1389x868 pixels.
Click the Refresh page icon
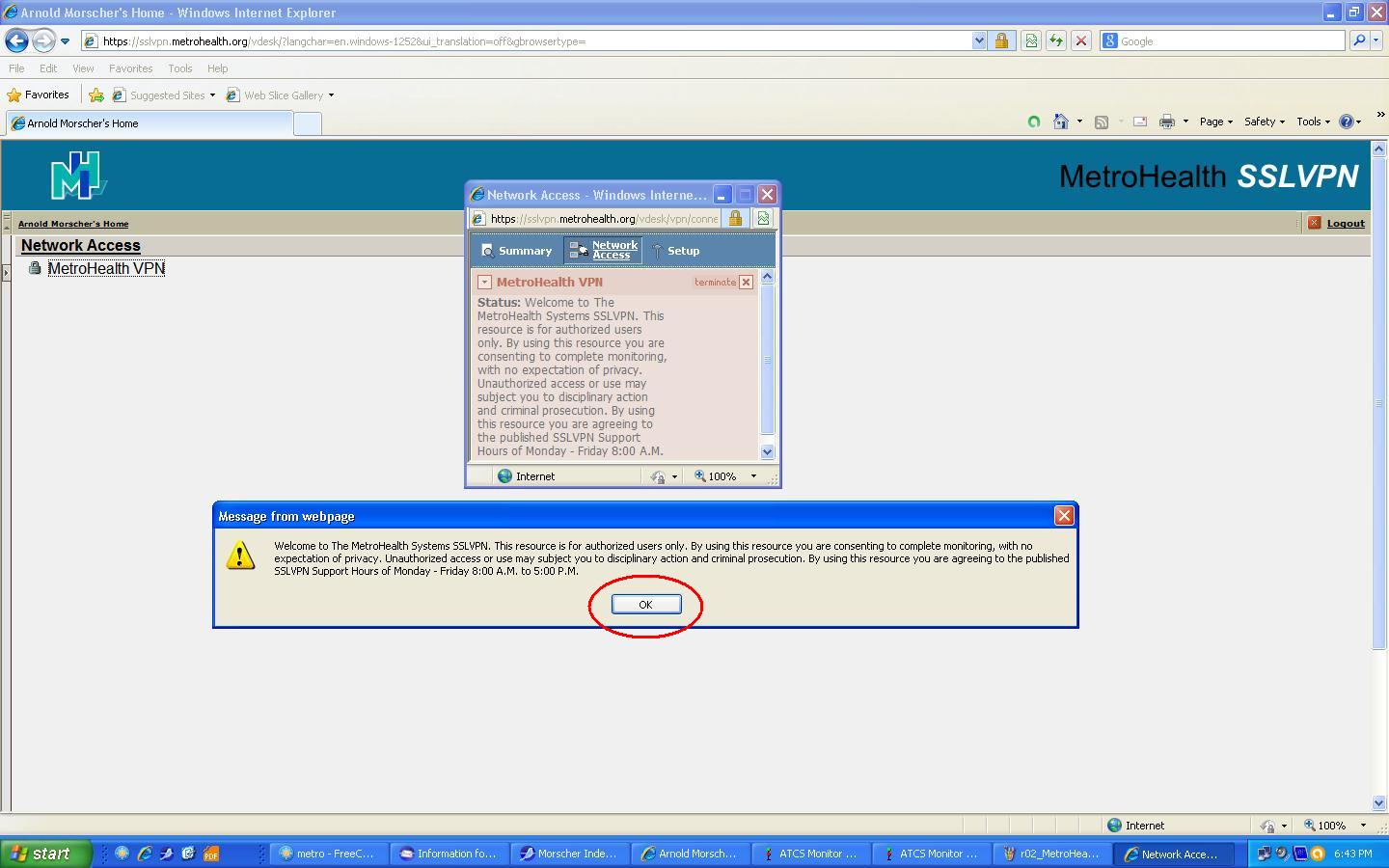pyautogui.click(x=1056, y=41)
